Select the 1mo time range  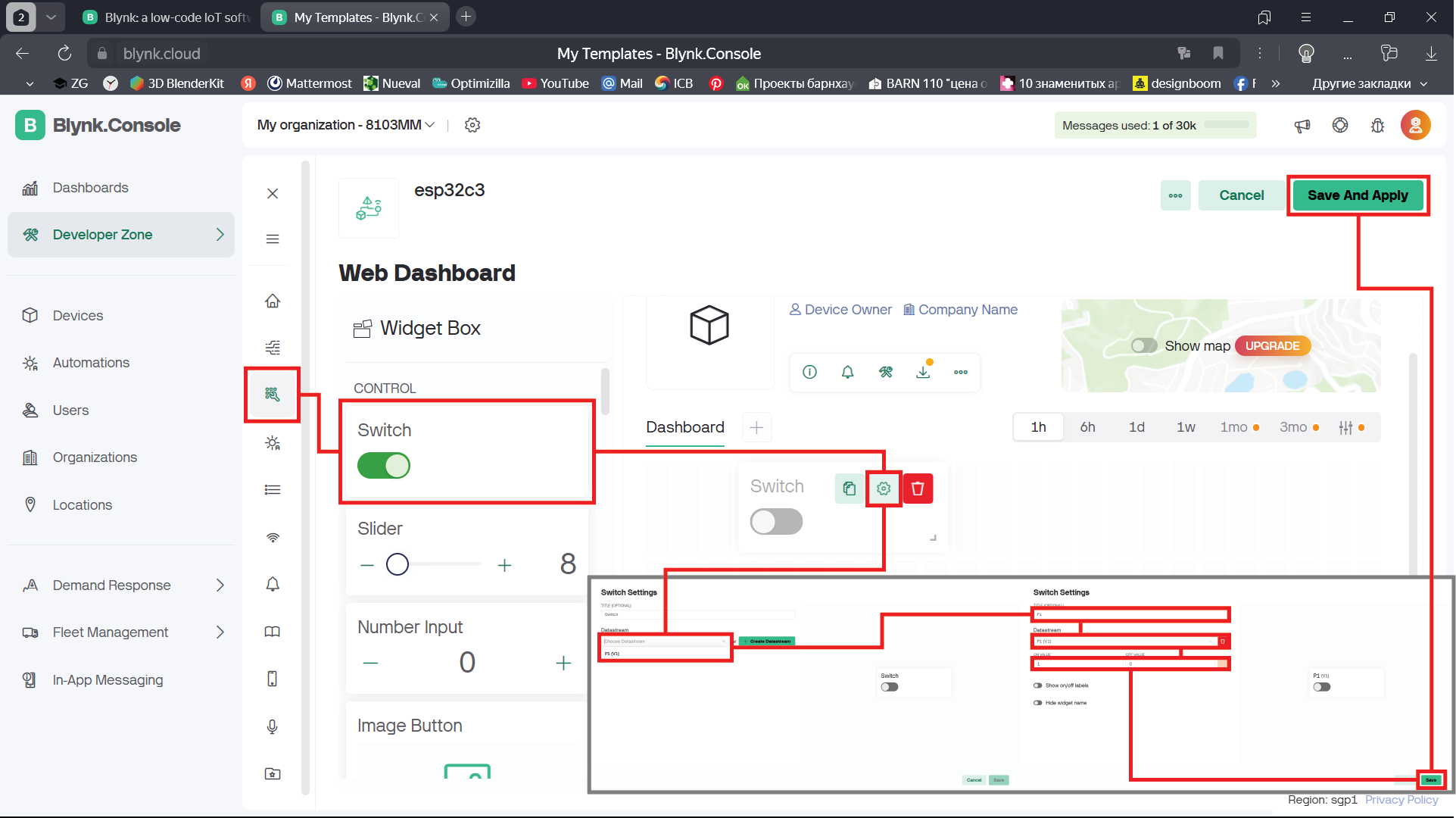tap(1239, 428)
